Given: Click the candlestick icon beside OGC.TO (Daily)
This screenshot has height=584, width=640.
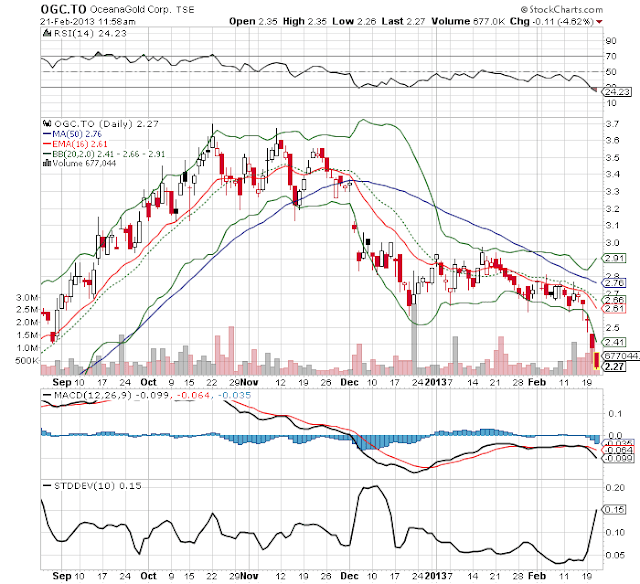Looking at the screenshot, I should click(x=47, y=123).
